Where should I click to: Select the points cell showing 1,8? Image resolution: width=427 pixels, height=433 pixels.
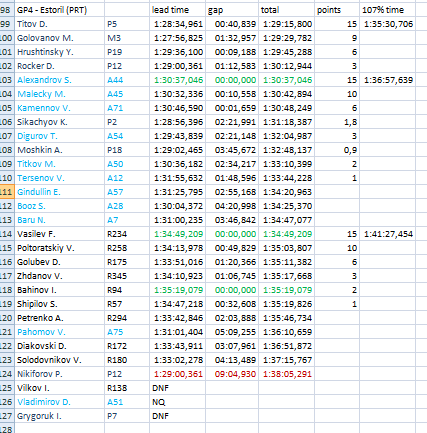pyautogui.click(x=337, y=122)
